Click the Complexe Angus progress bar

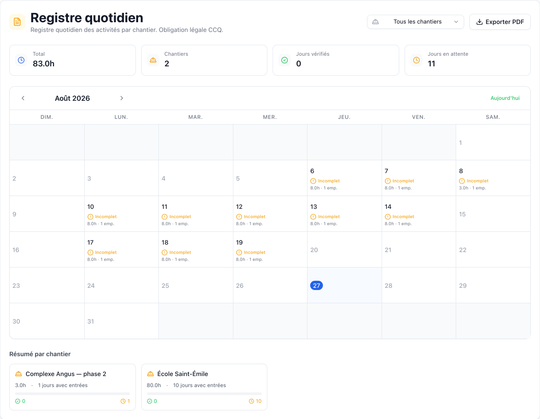pos(72,393)
